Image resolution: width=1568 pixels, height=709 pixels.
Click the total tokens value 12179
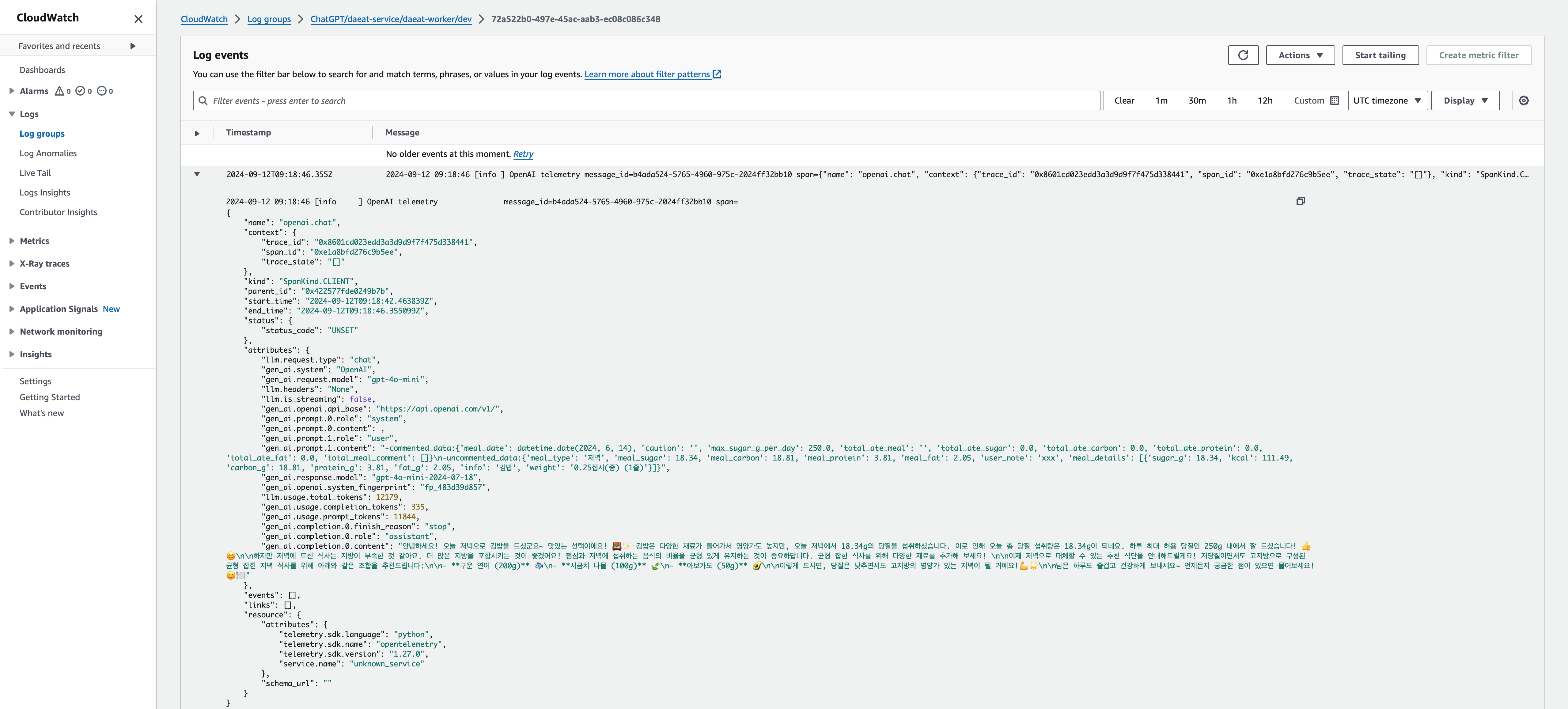[x=387, y=497]
